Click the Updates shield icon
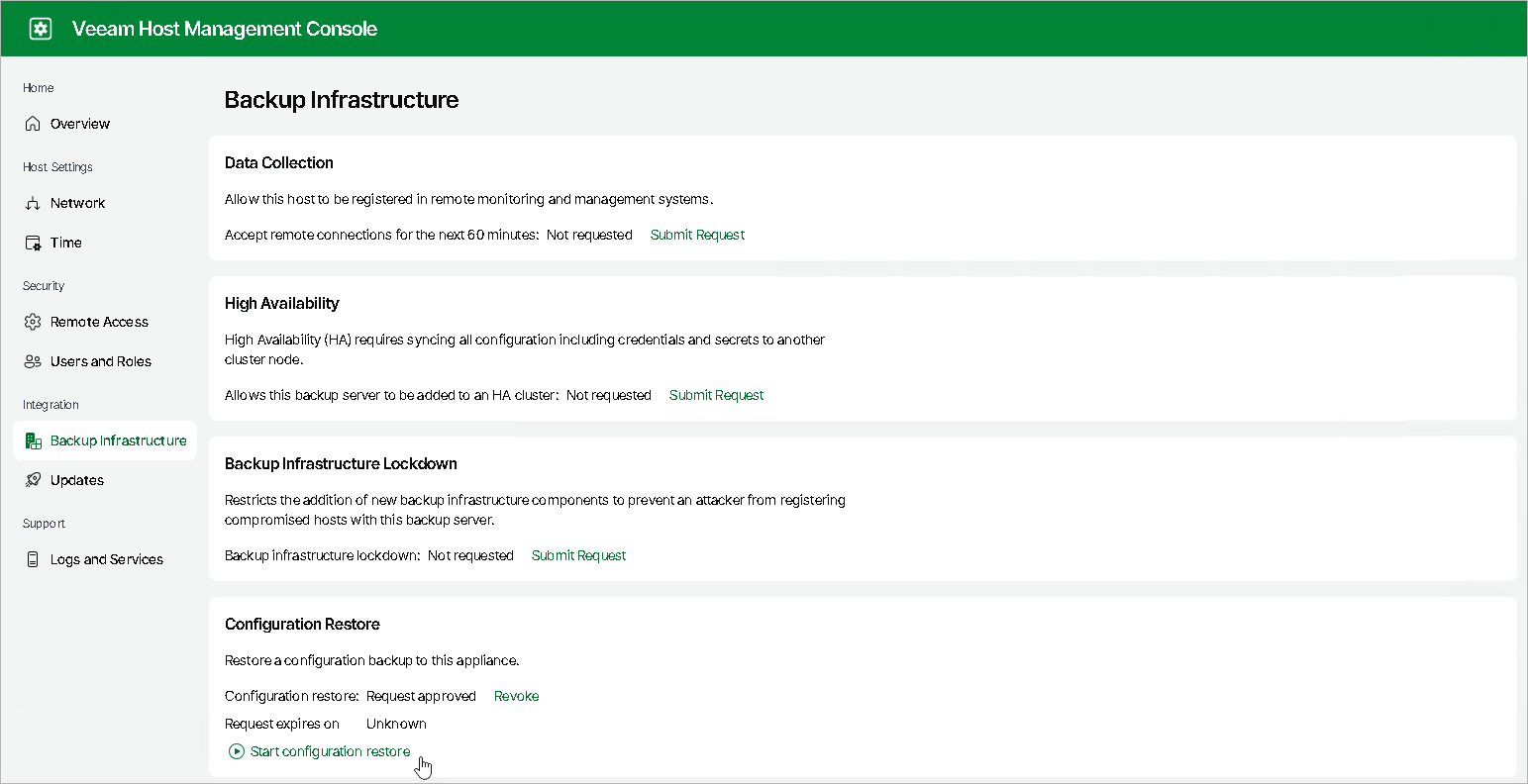Viewport: 1528px width, 784px height. pyautogui.click(x=33, y=480)
